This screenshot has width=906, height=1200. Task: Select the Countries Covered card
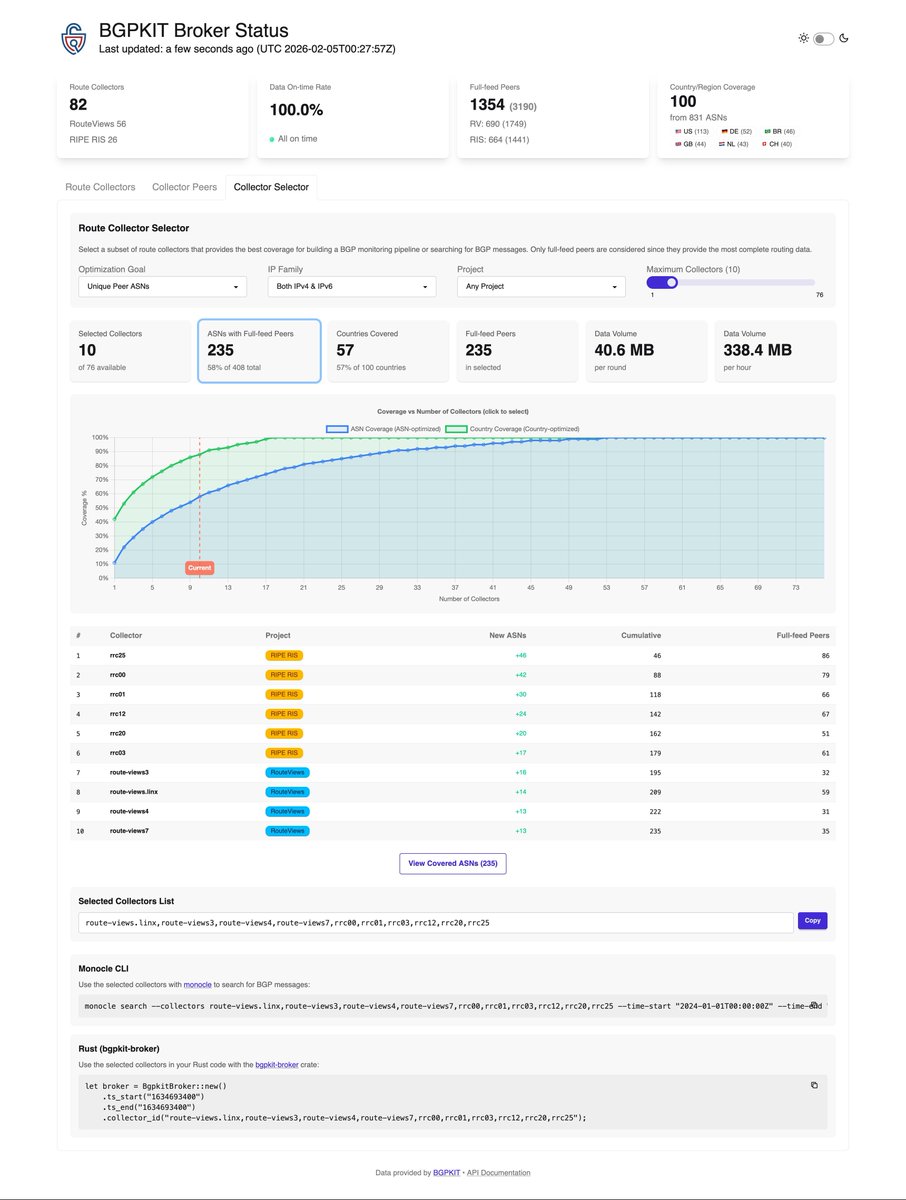coord(389,351)
